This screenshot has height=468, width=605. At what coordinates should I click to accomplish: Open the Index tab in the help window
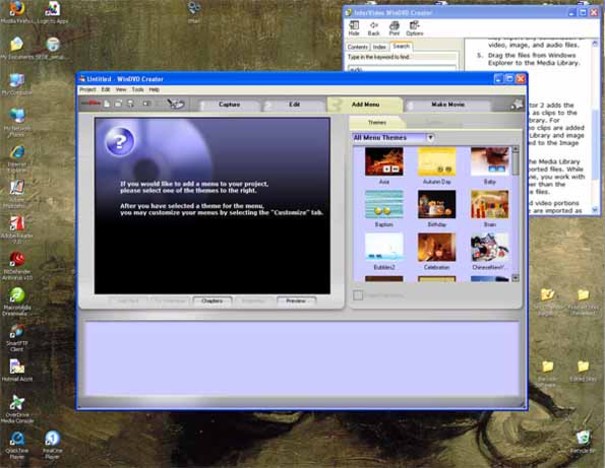(379, 47)
